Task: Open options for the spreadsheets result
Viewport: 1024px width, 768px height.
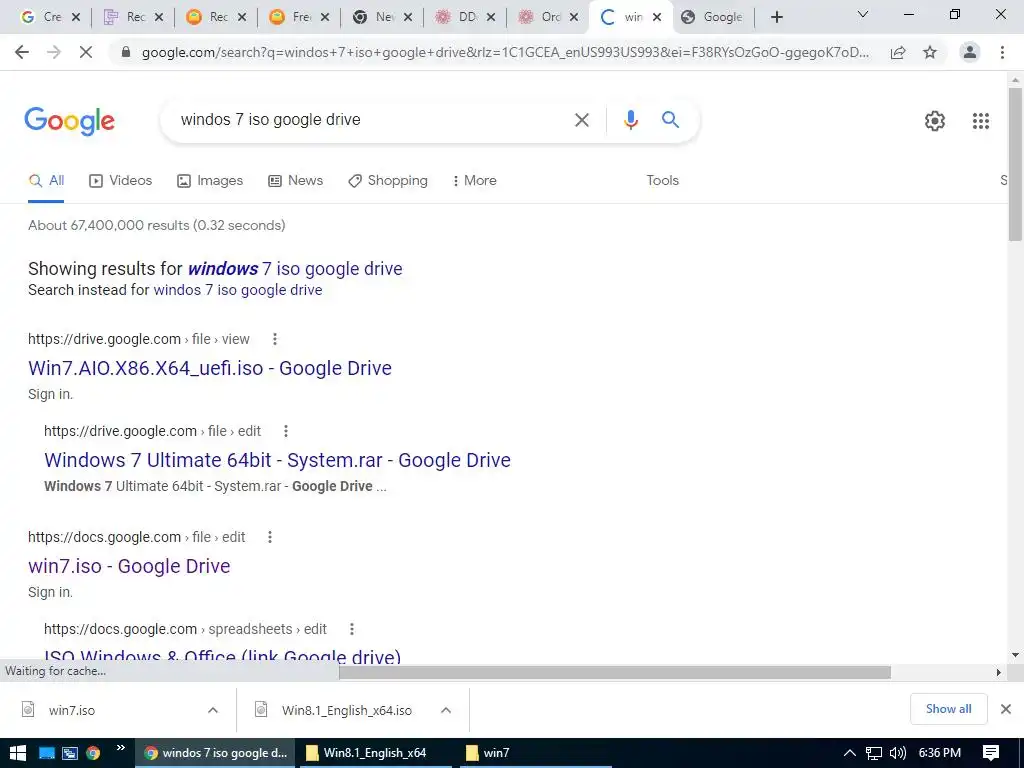Action: 352,629
